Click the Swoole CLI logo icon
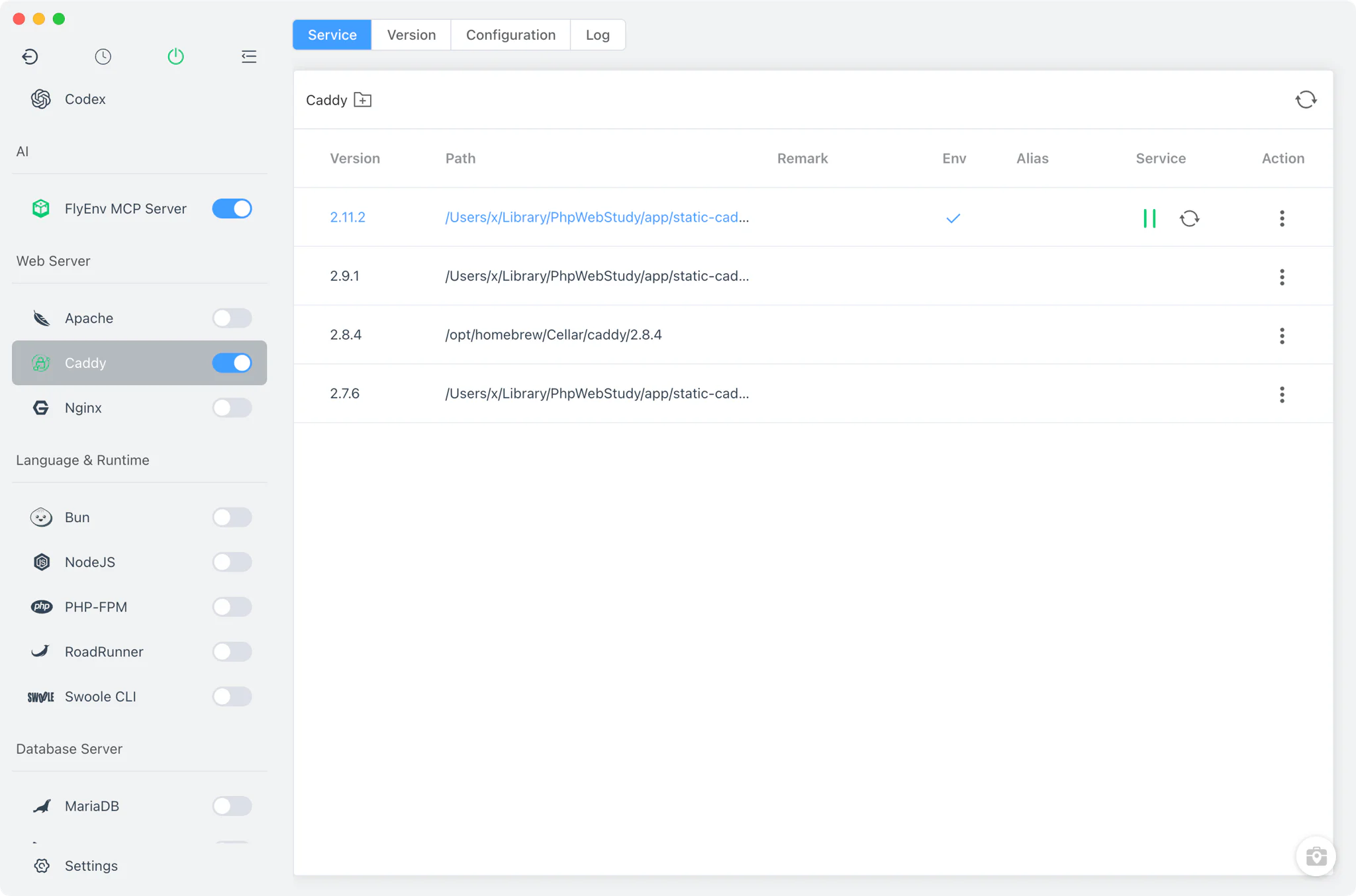Screen dimensions: 1356x896 pyautogui.click(x=41, y=697)
